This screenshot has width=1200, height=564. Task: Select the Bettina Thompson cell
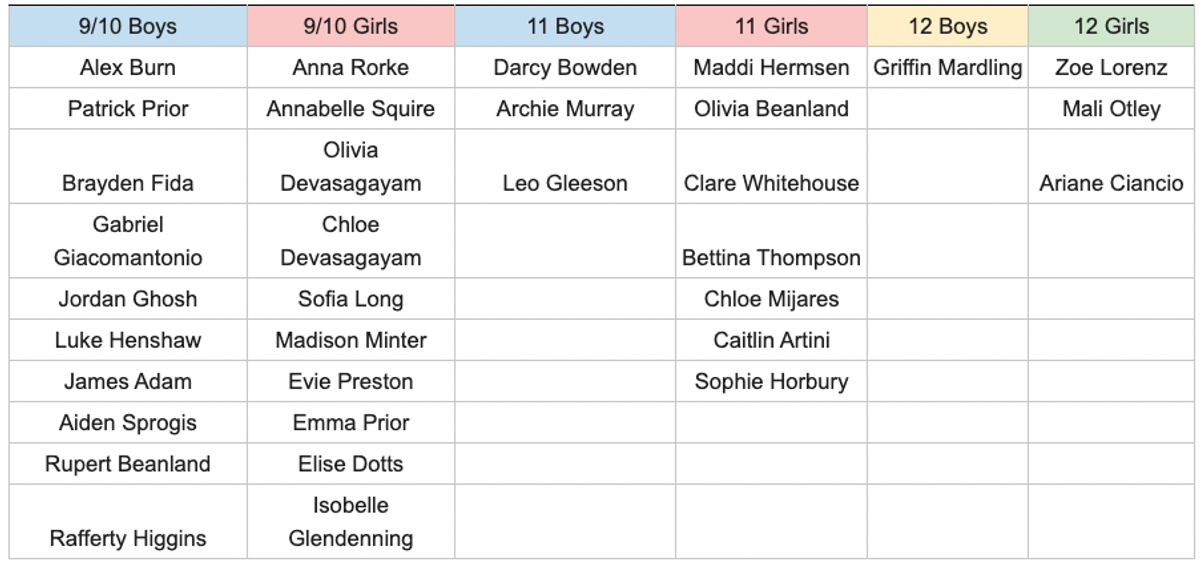point(771,257)
